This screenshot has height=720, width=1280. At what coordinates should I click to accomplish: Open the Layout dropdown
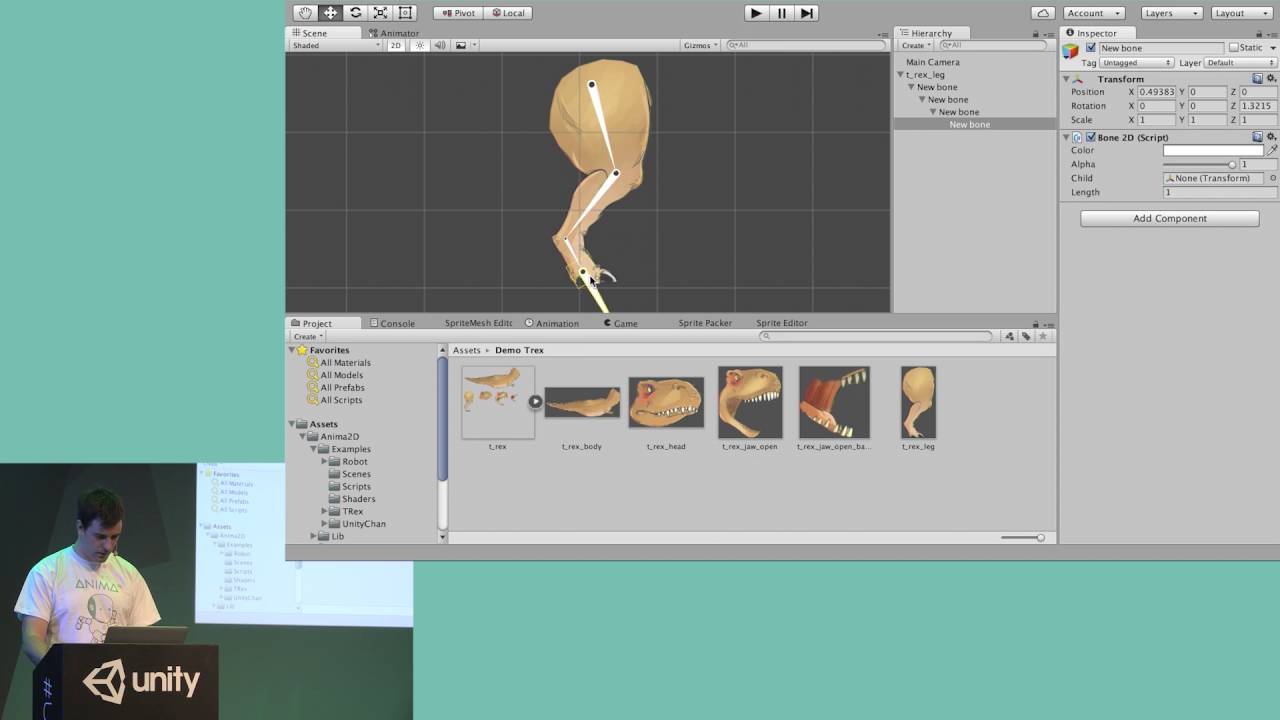tap(1241, 13)
